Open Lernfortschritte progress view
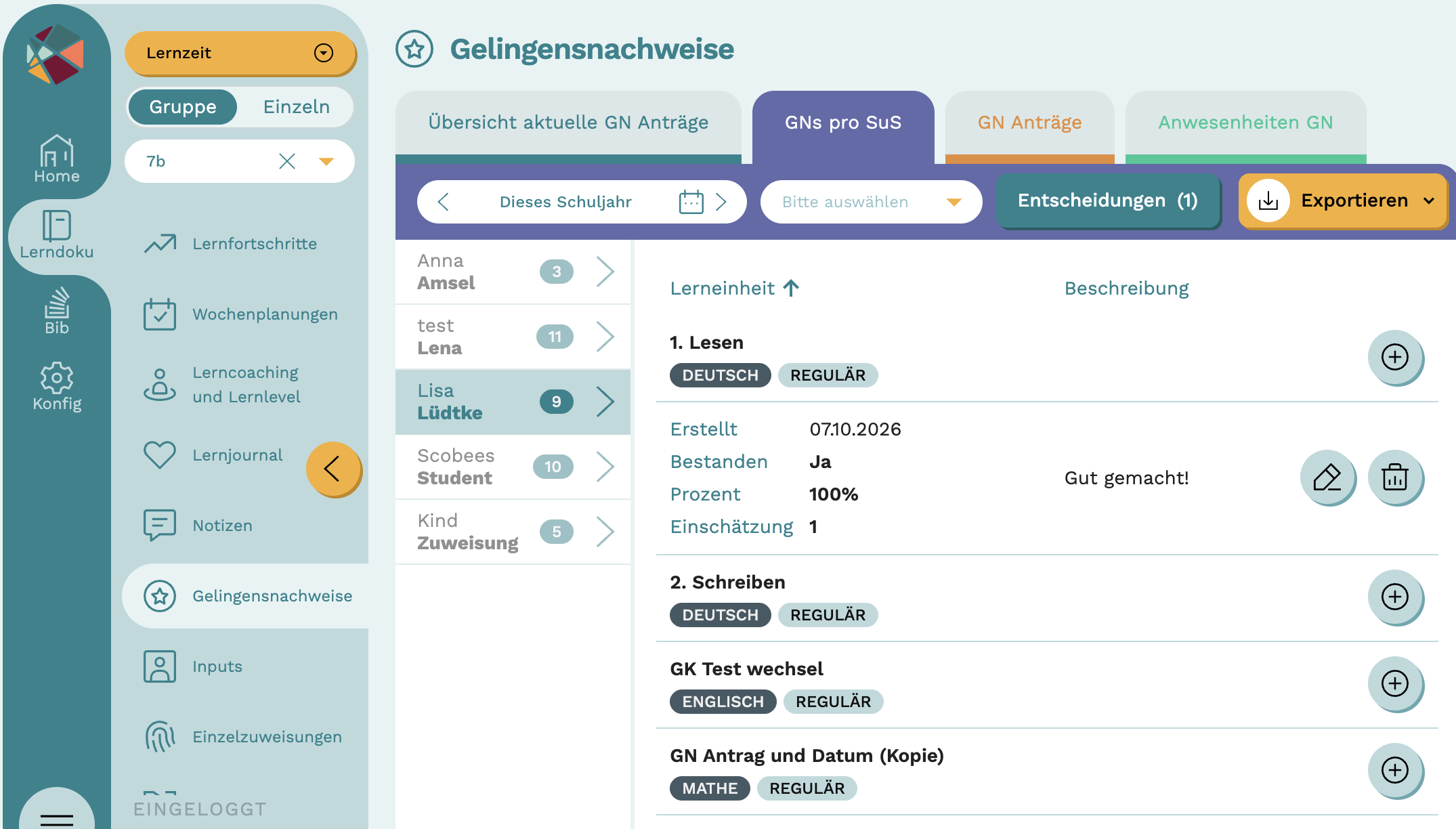This screenshot has height=829, width=1456. (230, 244)
